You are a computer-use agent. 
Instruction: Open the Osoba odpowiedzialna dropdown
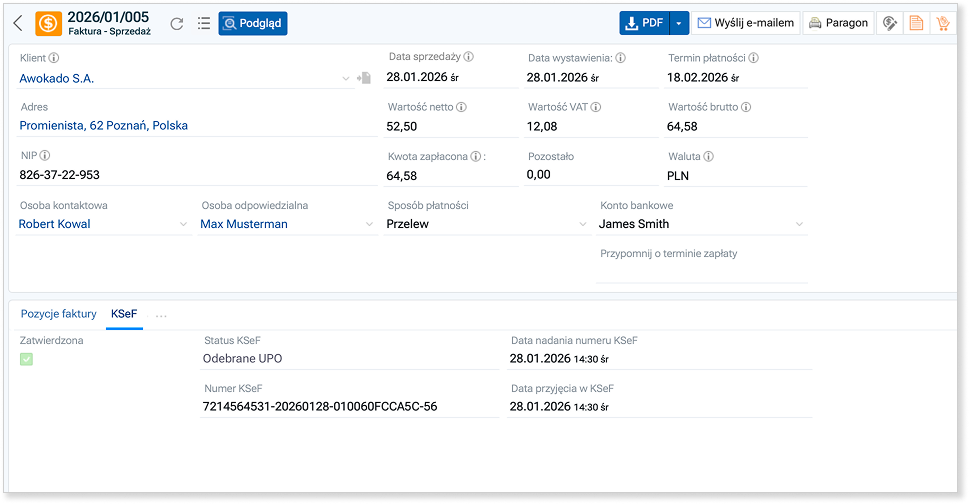pyautogui.click(x=369, y=225)
